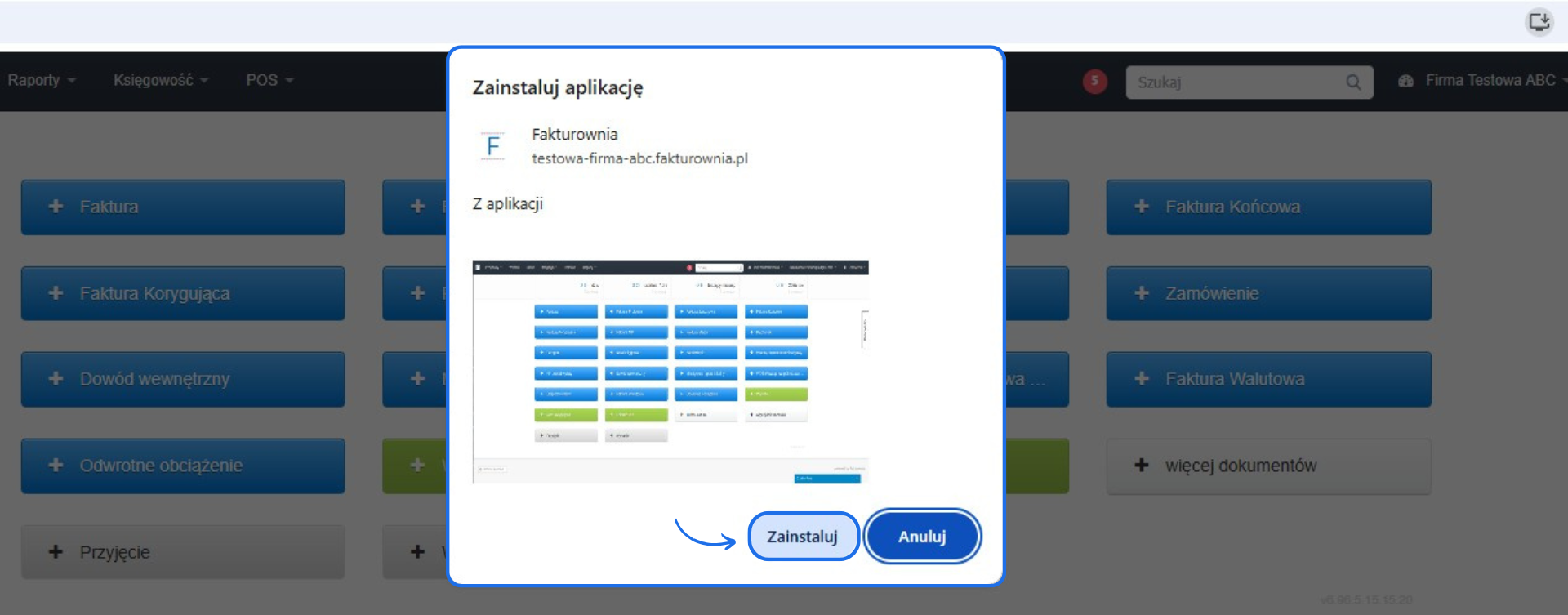Click the app preview screenshot in the dialog
Screen dimensions: 1568x615
tap(670, 372)
